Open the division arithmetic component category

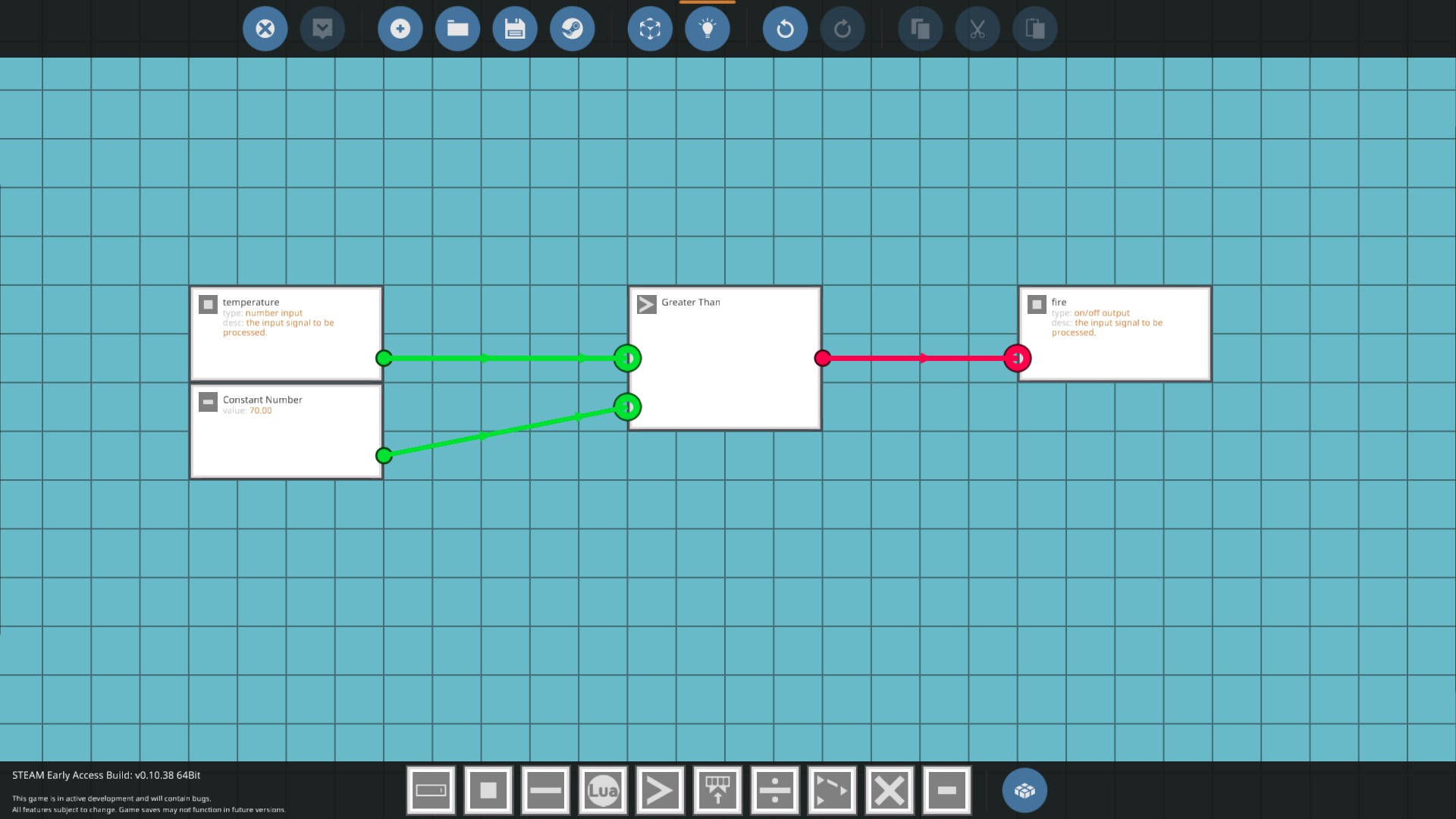[x=774, y=790]
